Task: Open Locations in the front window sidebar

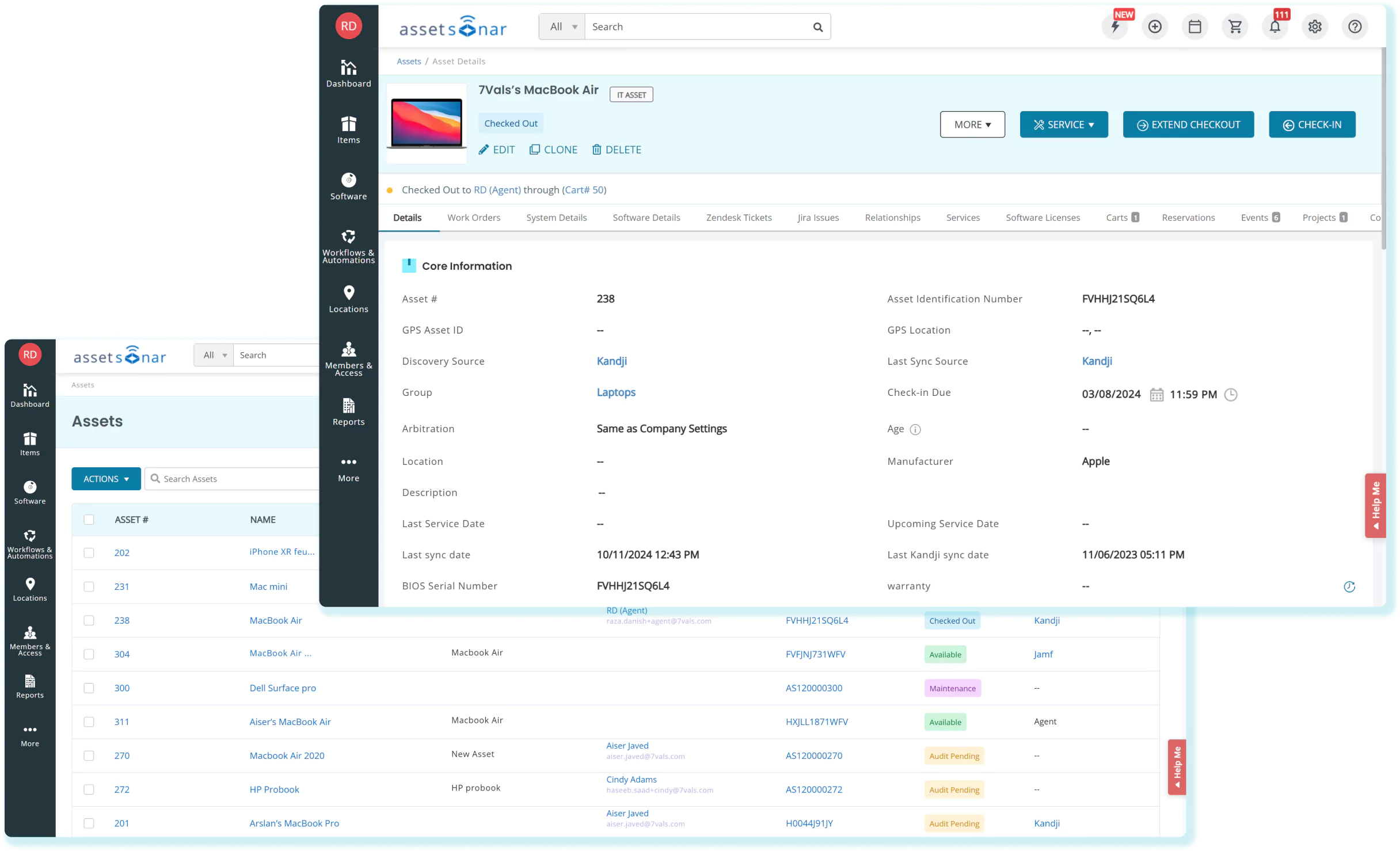Action: point(348,299)
